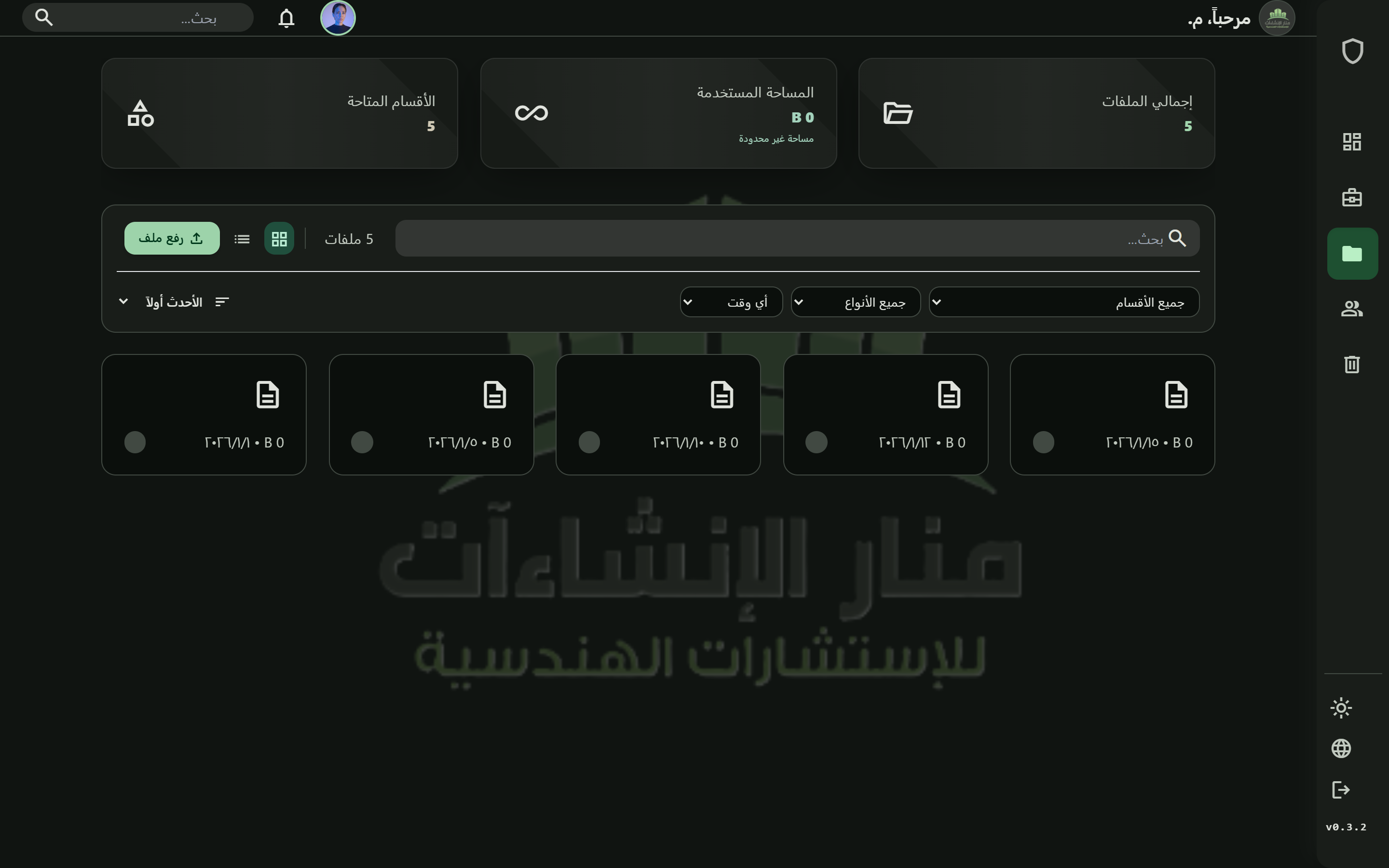Click document icon of file dated ٢٠٢٦/١/١٥

(x=1176, y=395)
